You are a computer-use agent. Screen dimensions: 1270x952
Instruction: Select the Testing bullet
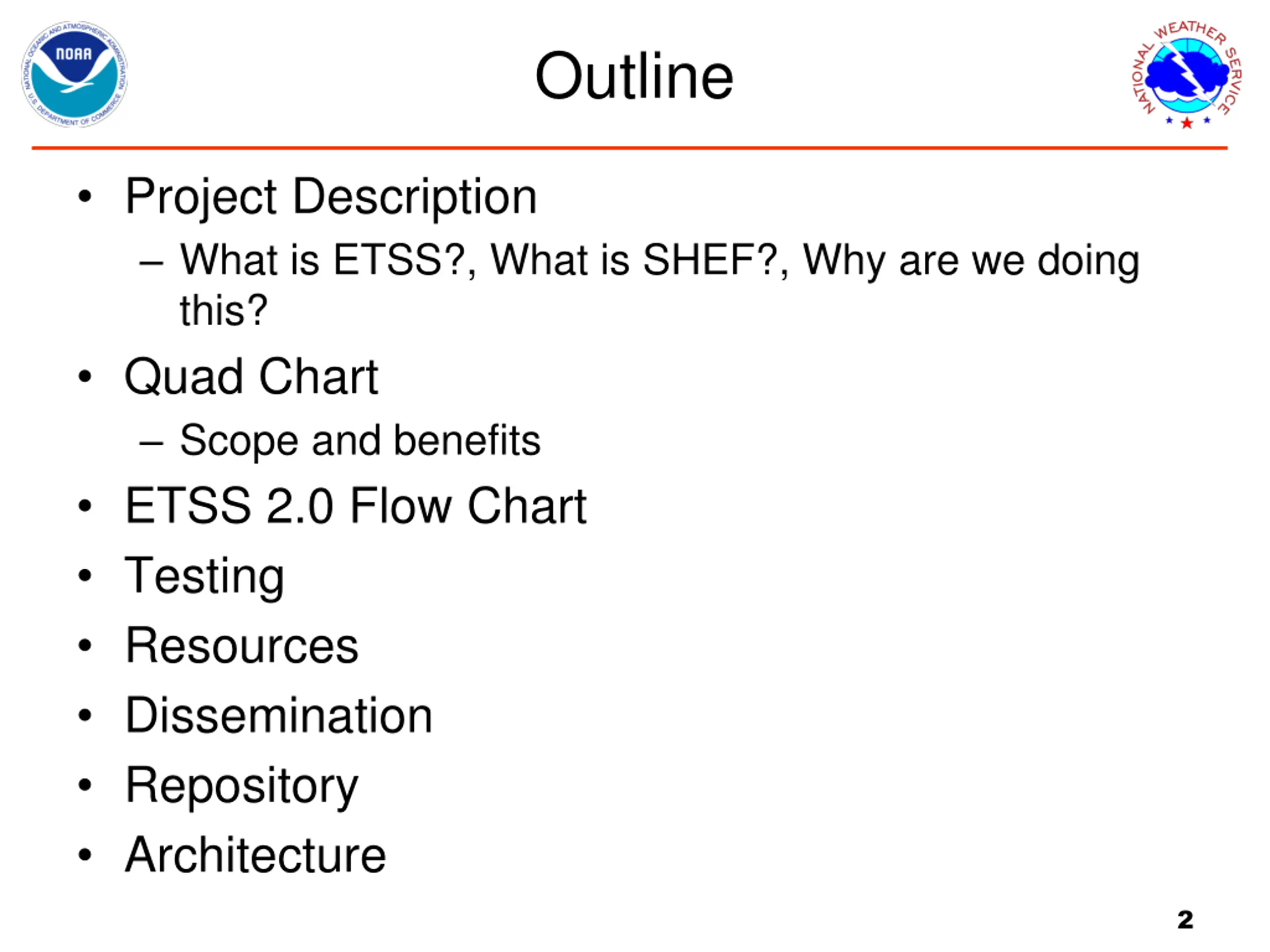point(205,577)
